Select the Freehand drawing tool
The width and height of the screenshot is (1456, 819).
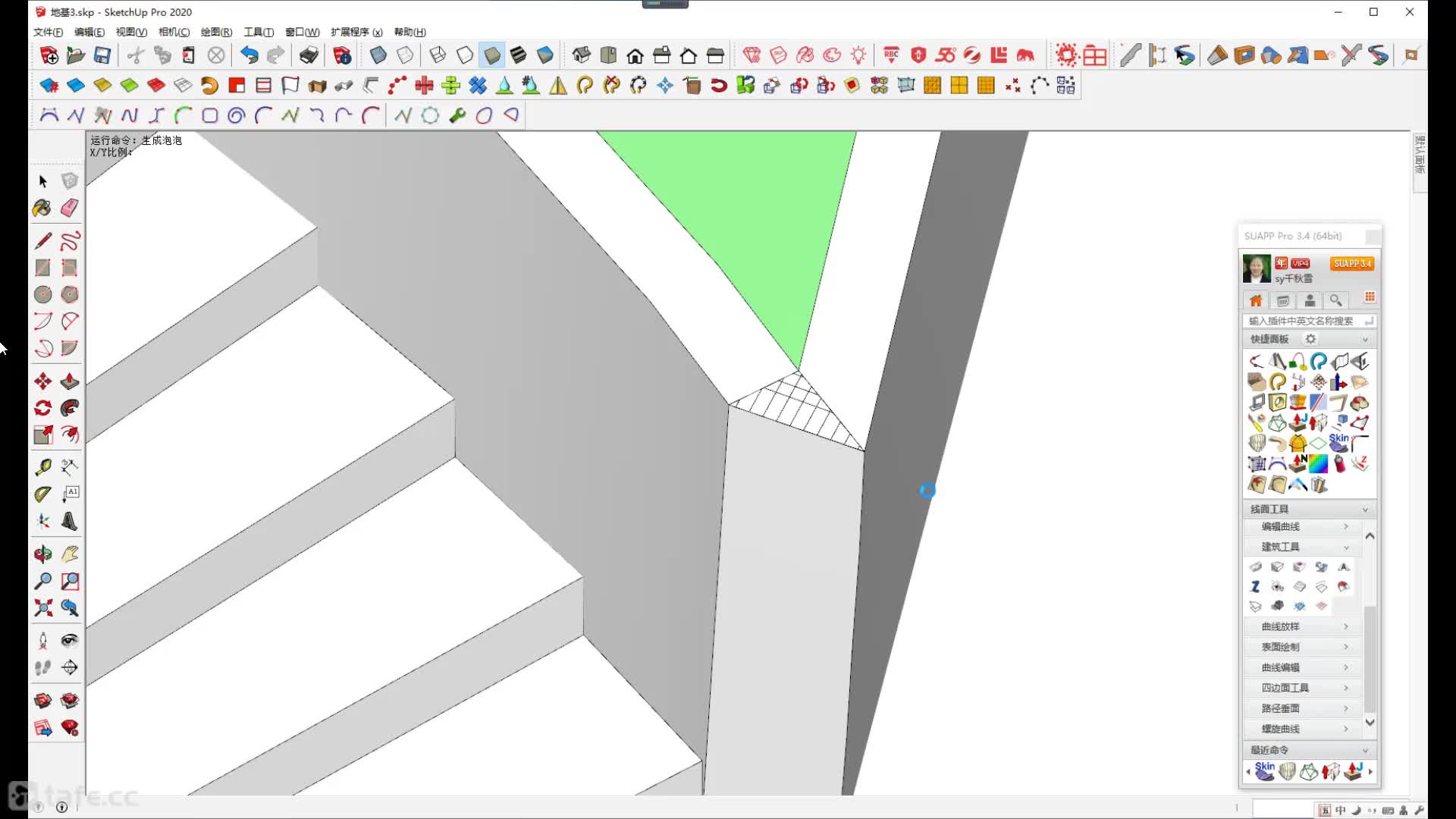70,241
